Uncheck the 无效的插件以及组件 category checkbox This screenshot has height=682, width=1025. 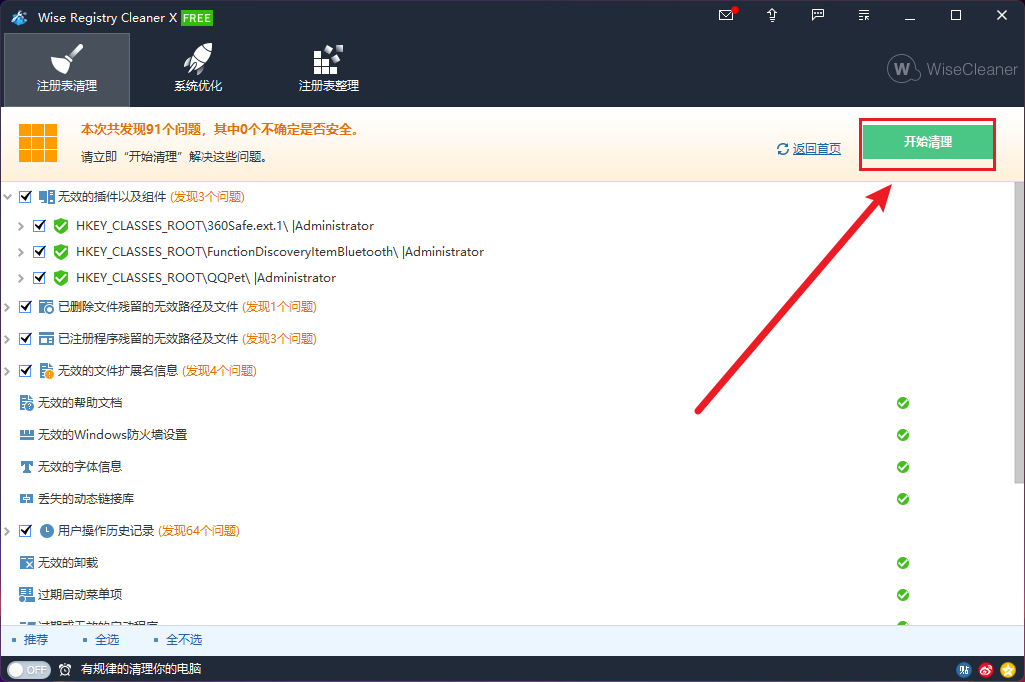[x=25, y=197]
